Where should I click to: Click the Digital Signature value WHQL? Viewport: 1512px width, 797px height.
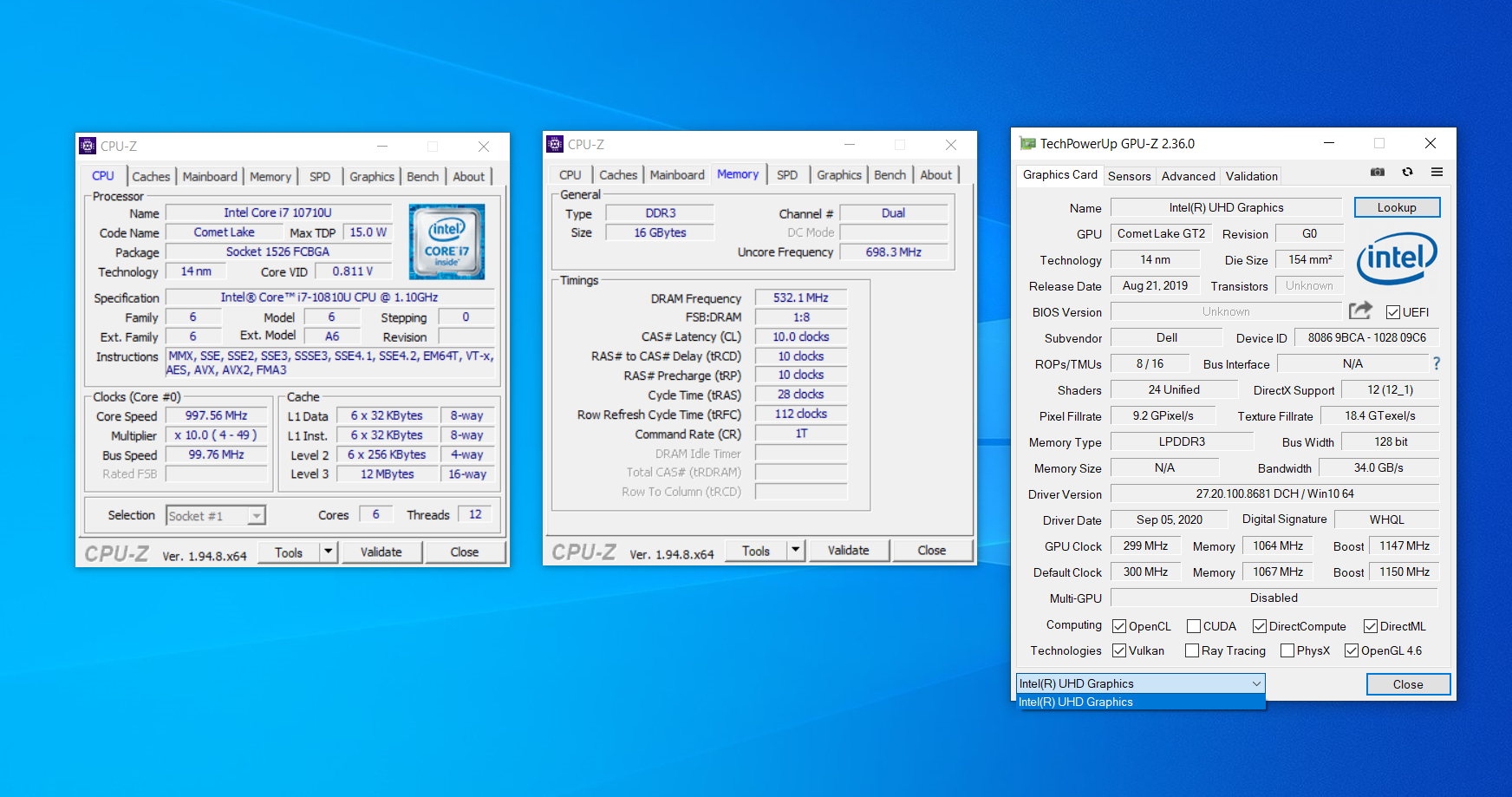pyautogui.click(x=1386, y=519)
